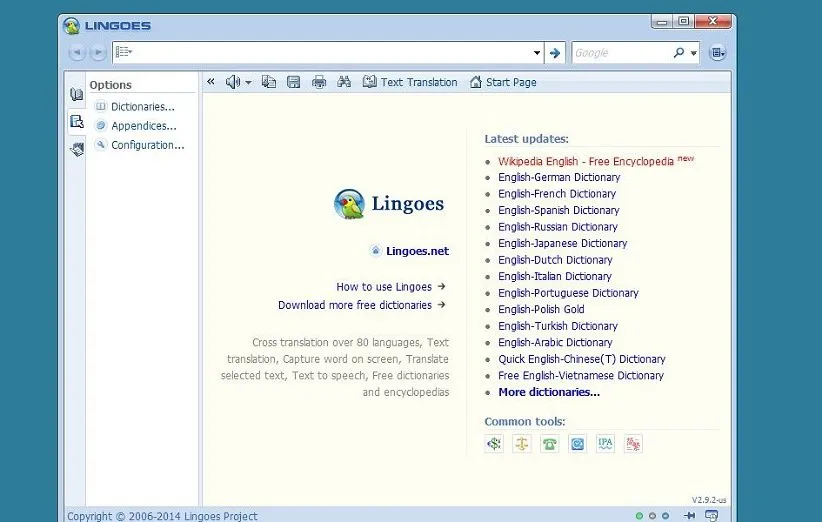This screenshot has height=522, width=822.
Task: Click the binoculars find icon
Action: [x=344, y=82]
